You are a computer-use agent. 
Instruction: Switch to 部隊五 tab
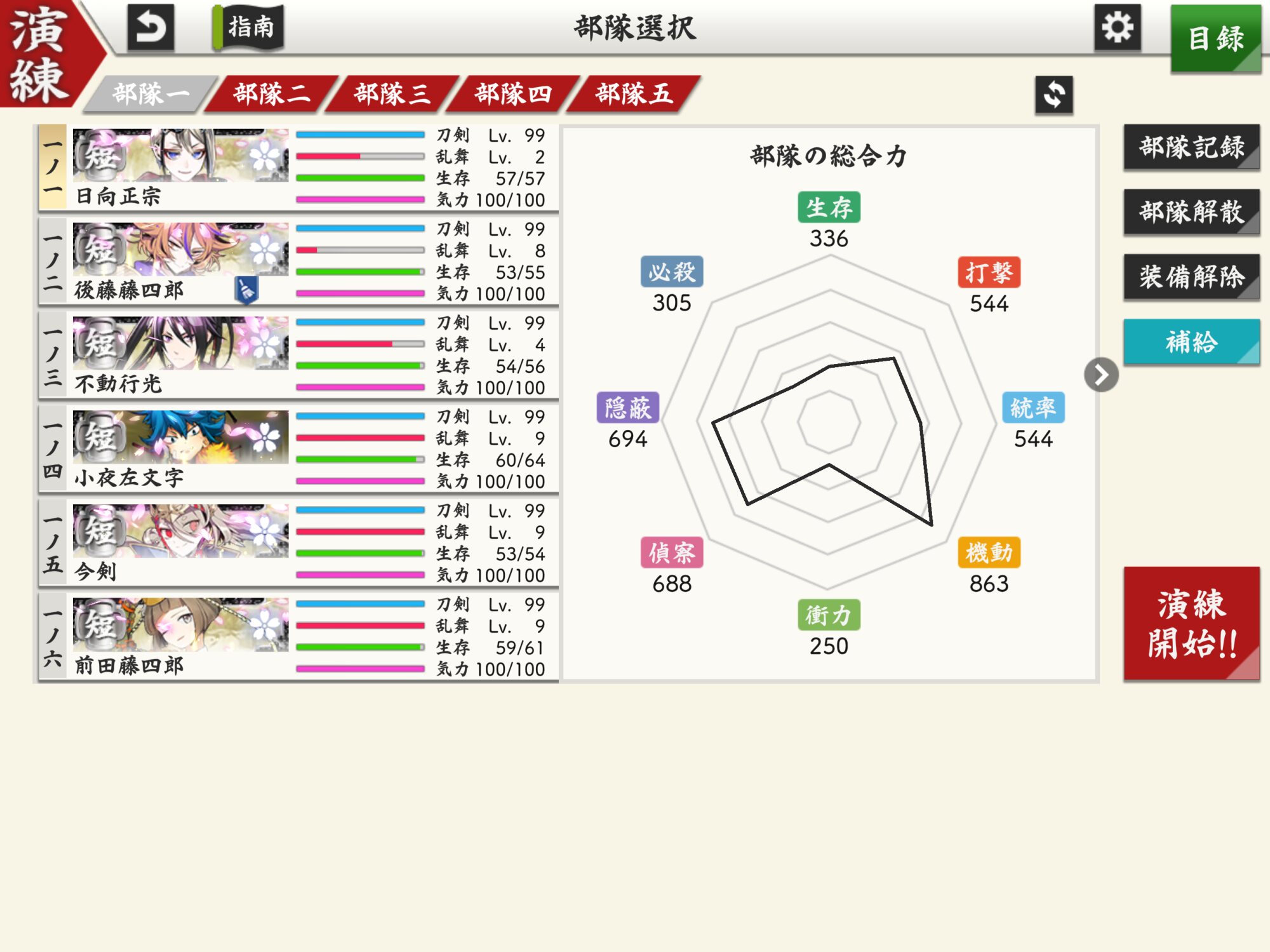pos(634,94)
